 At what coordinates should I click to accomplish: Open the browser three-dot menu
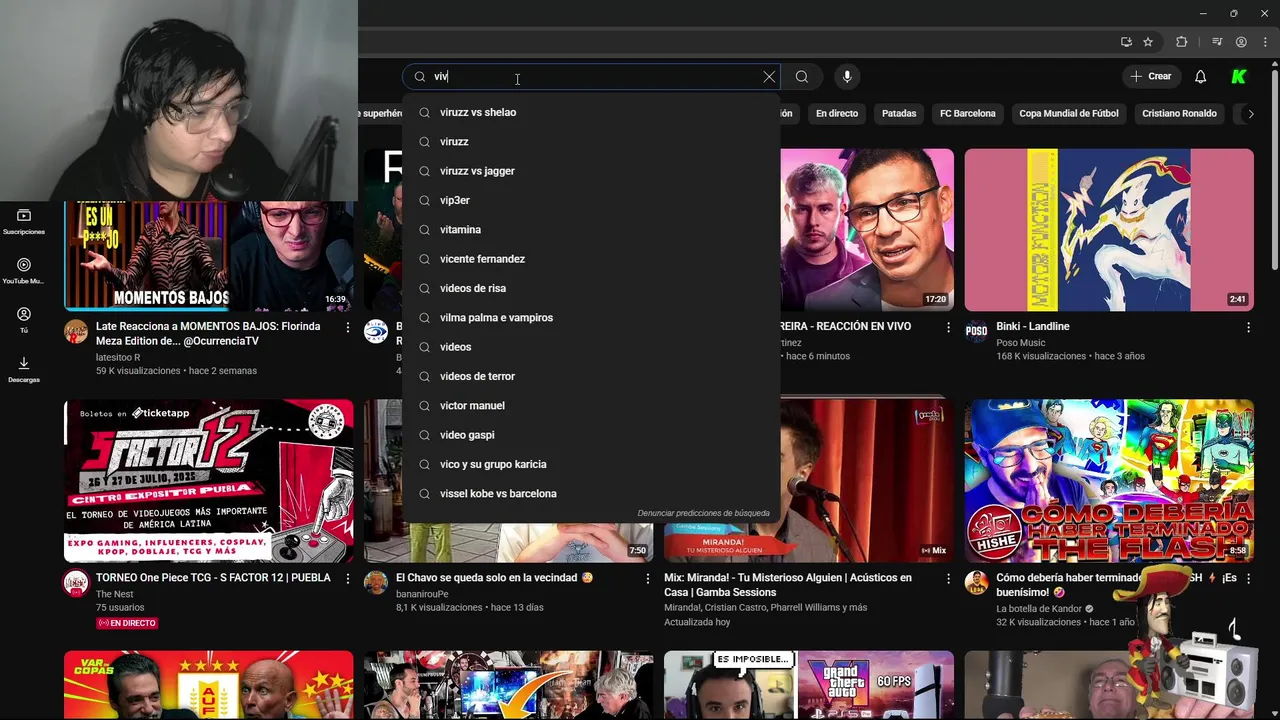point(1264,42)
